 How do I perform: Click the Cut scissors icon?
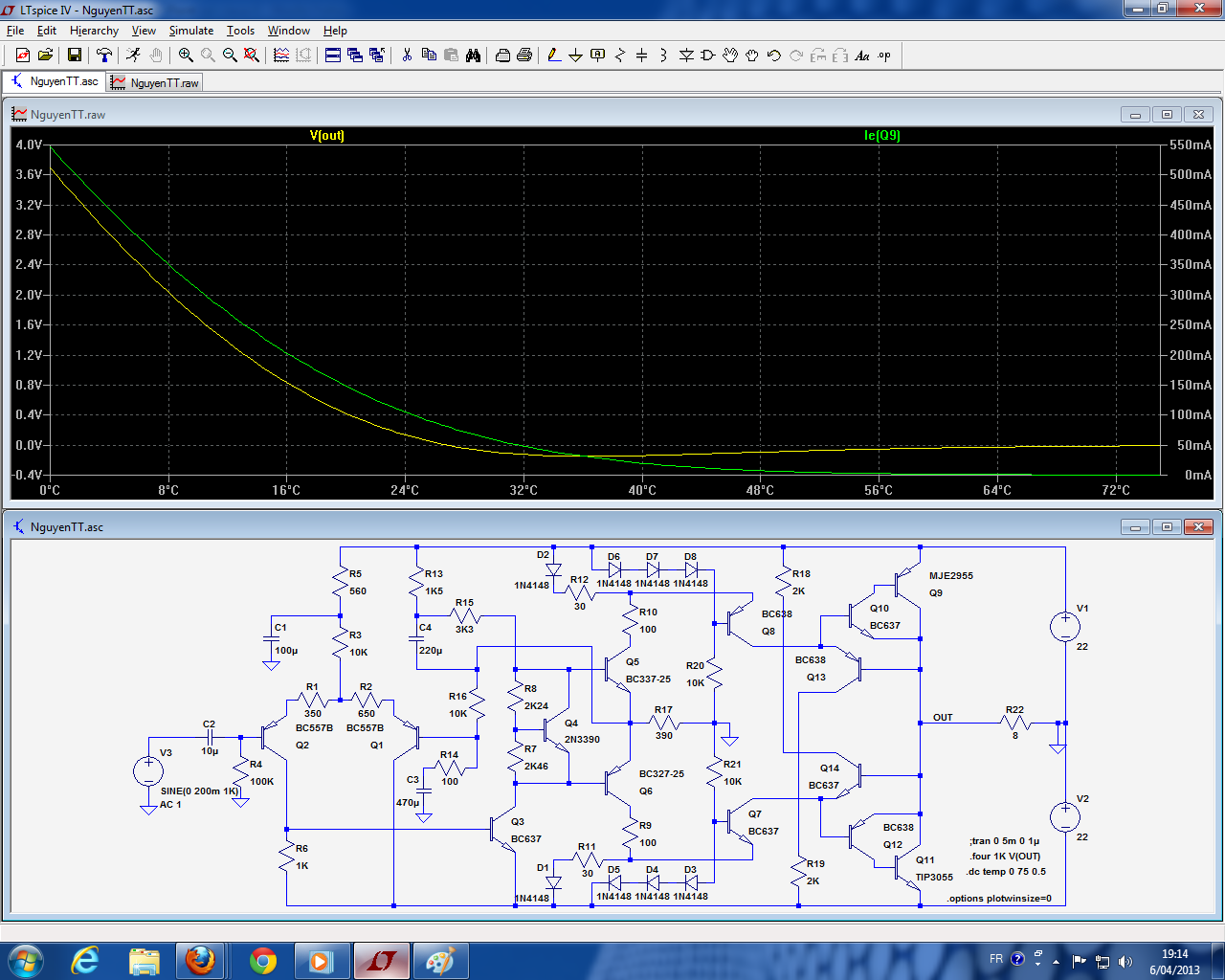click(407, 56)
